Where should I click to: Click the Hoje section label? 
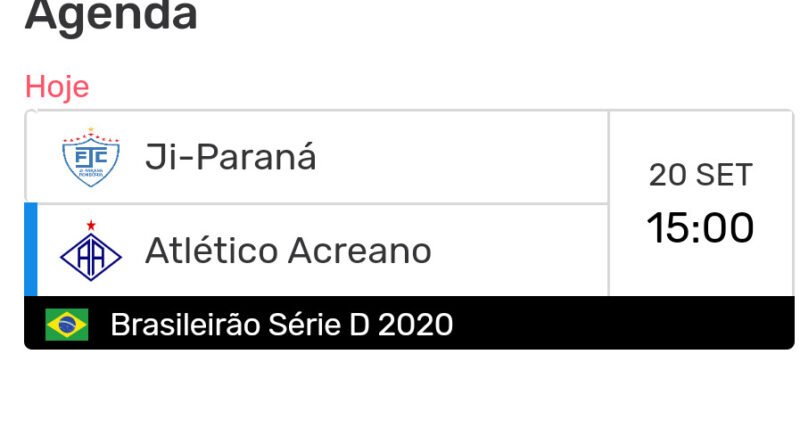(x=57, y=86)
